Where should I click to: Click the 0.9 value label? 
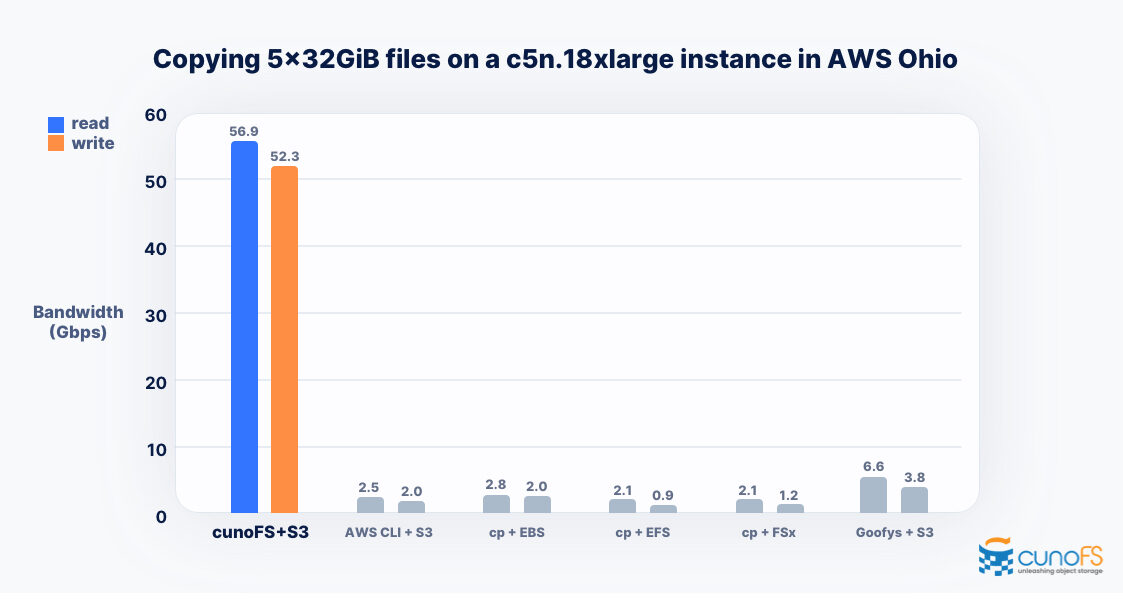pyautogui.click(x=662, y=495)
